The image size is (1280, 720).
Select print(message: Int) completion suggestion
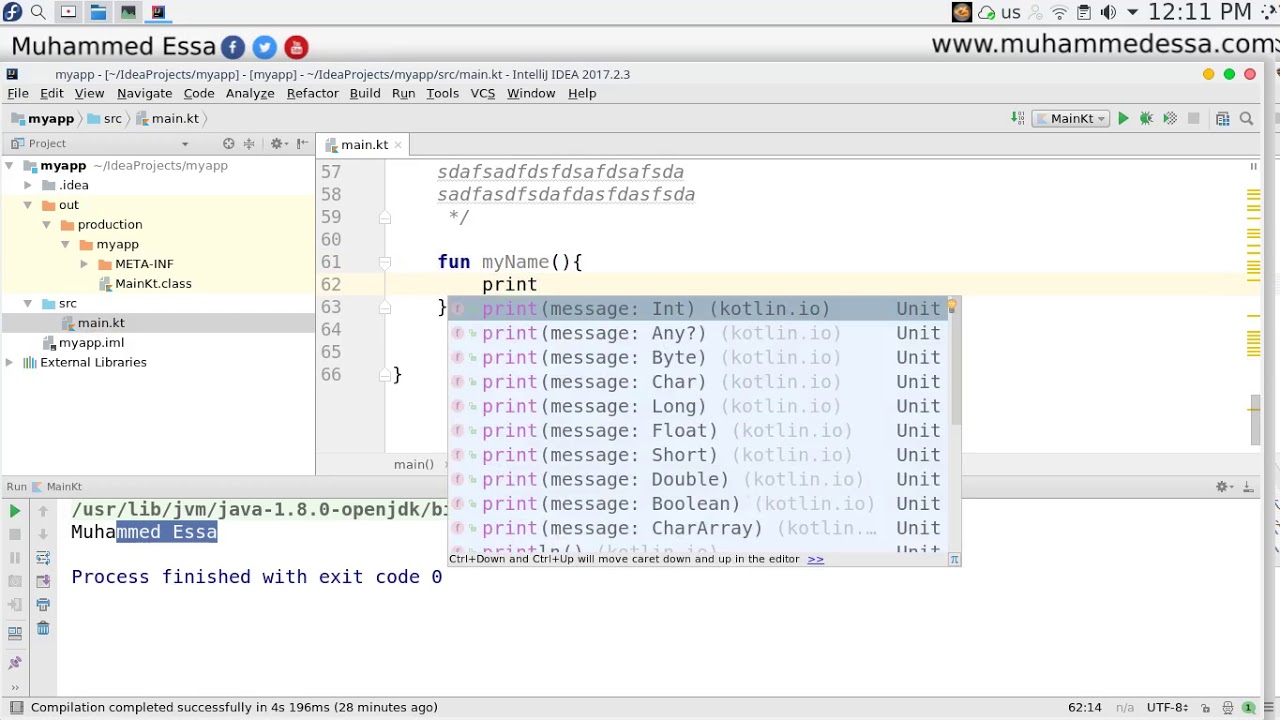(x=700, y=309)
